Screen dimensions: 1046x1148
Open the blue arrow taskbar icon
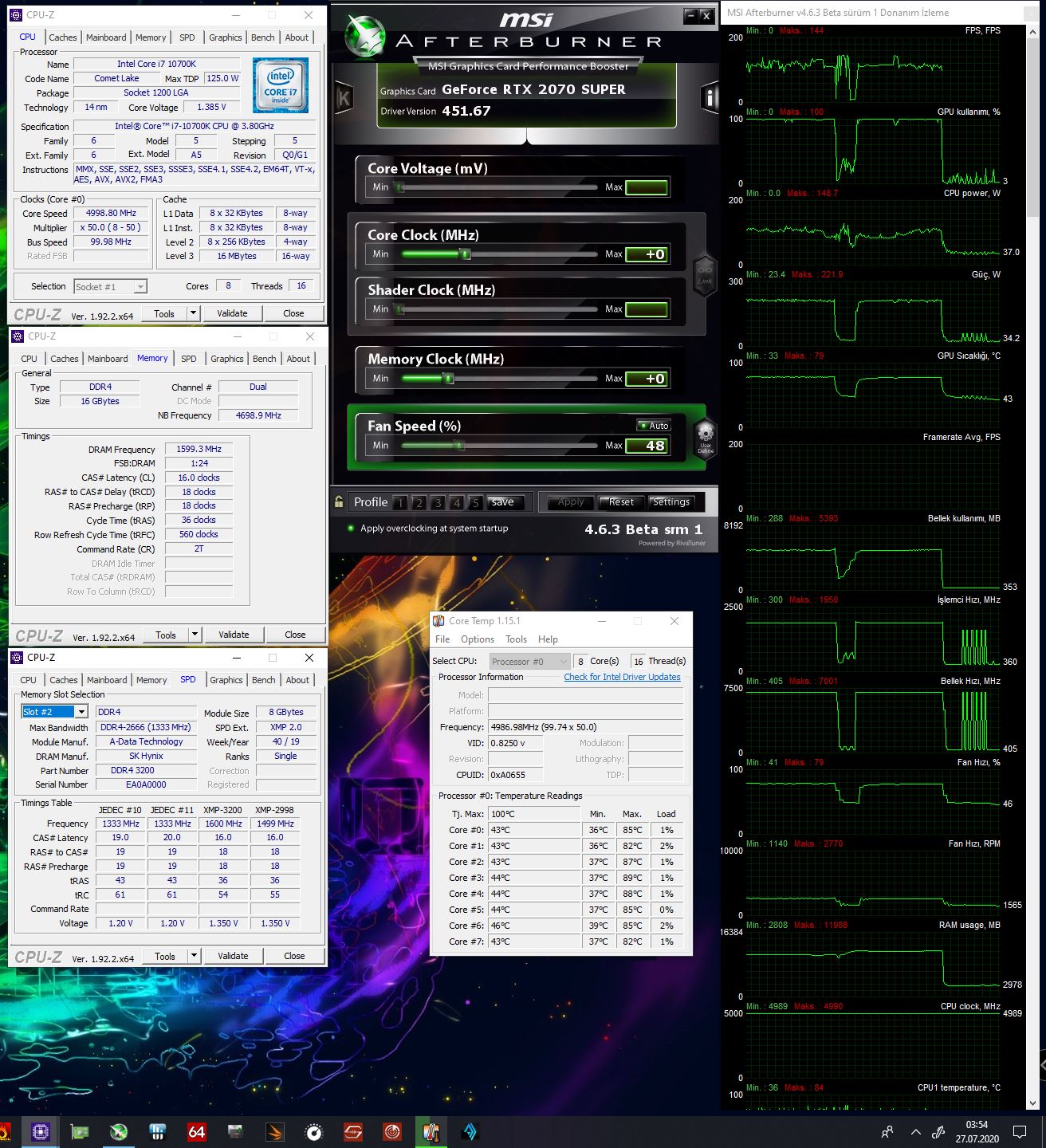(470, 1131)
